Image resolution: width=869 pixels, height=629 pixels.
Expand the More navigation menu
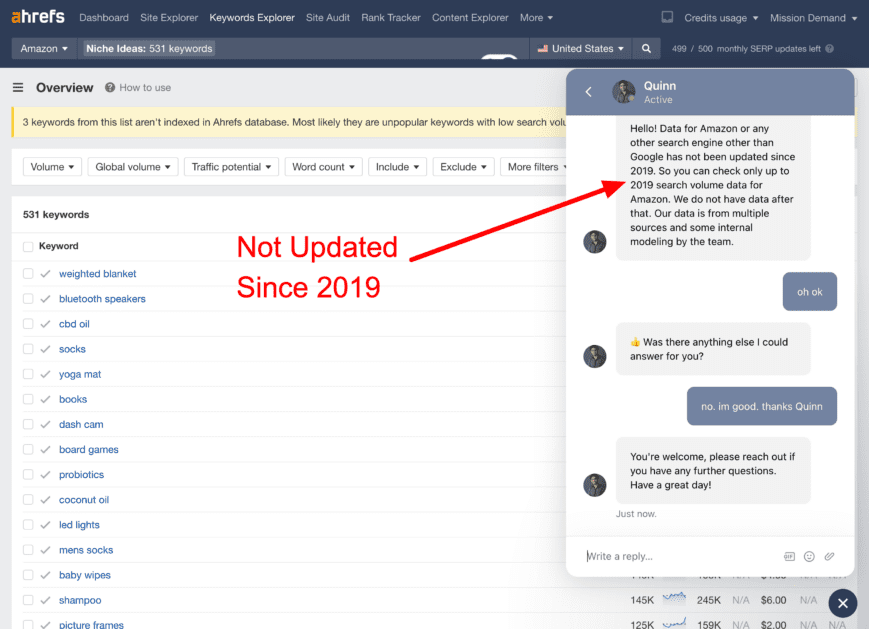536,18
